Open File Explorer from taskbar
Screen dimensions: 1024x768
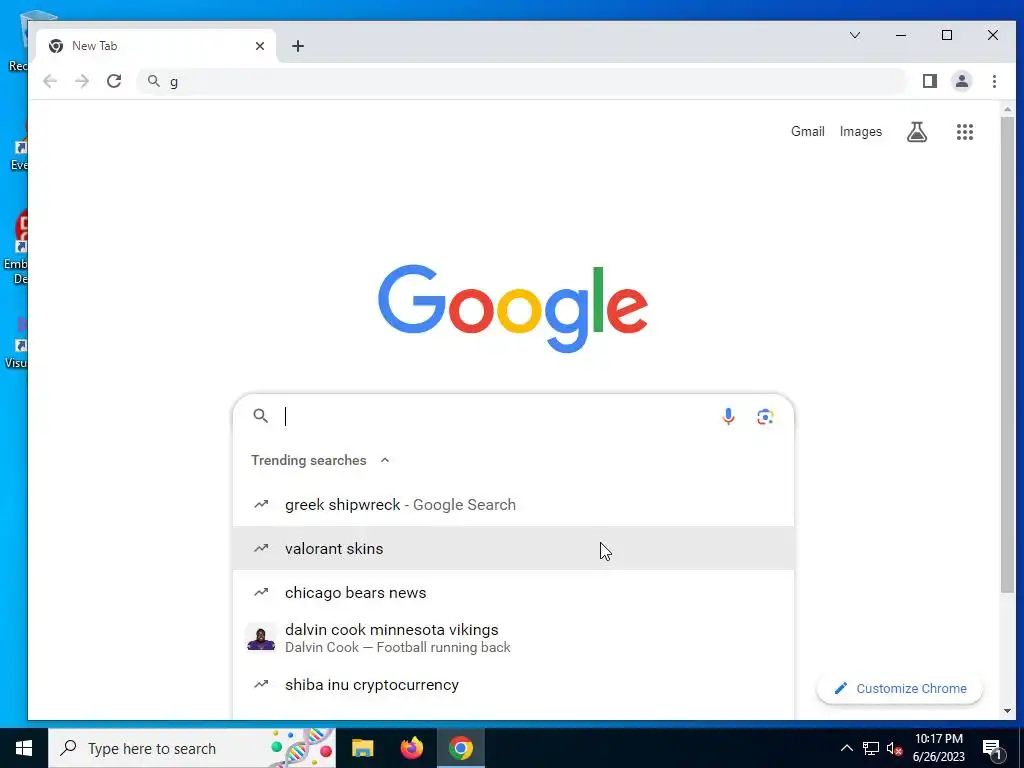(x=362, y=748)
